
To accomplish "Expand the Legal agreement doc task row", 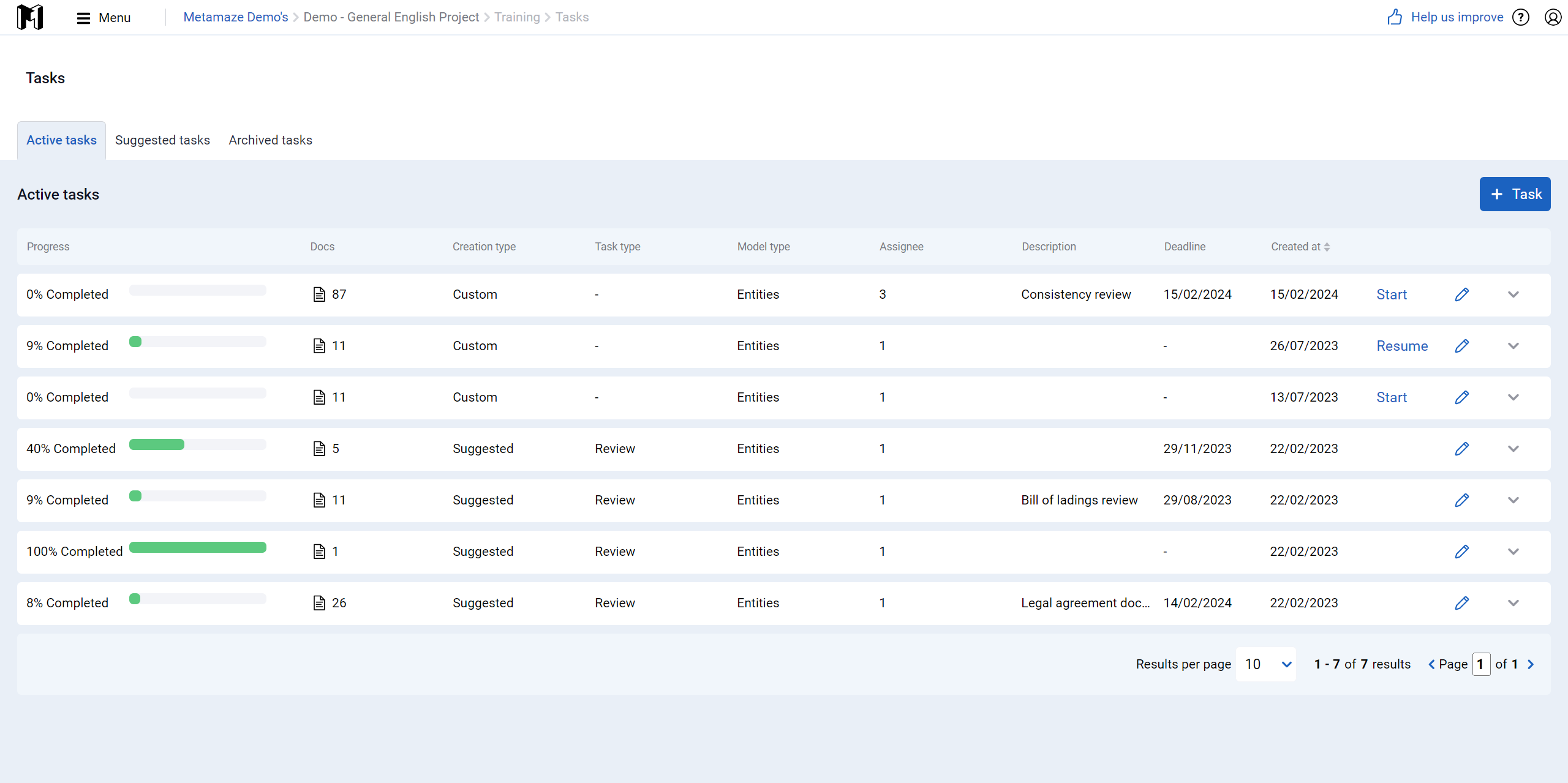I will click(1513, 603).
